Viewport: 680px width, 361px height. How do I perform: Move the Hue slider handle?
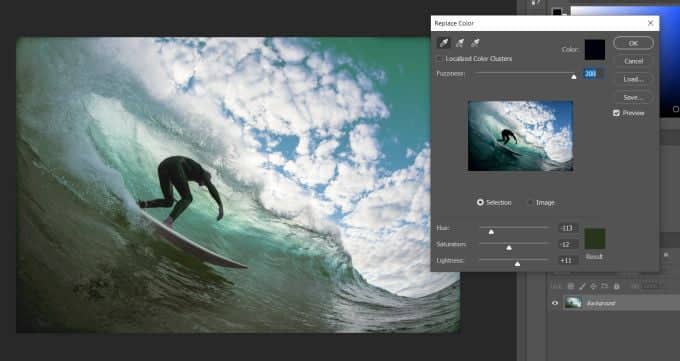click(x=491, y=232)
